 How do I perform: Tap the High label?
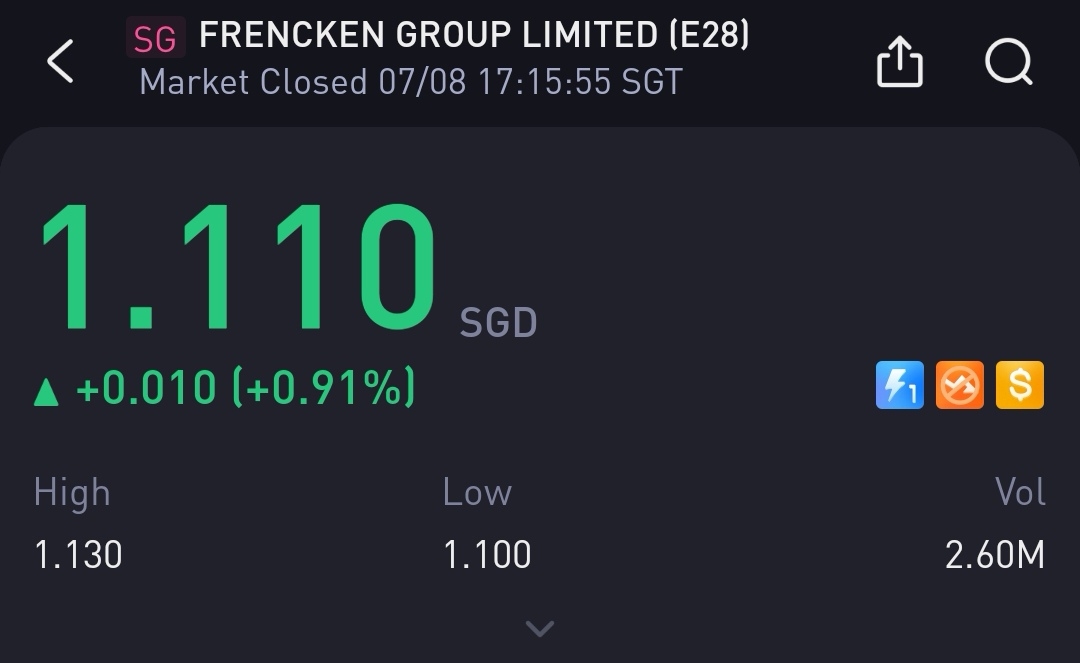point(72,492)
